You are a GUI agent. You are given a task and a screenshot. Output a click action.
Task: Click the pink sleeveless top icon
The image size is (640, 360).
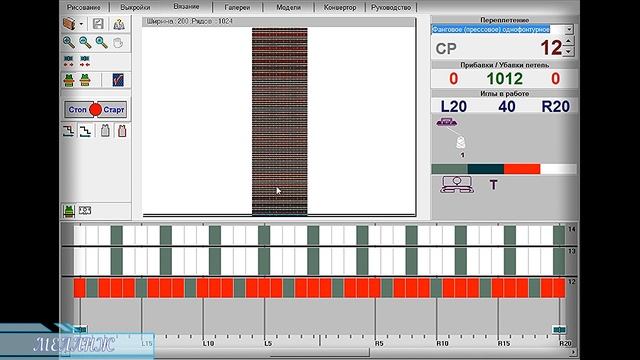click(x=122, y=131)
